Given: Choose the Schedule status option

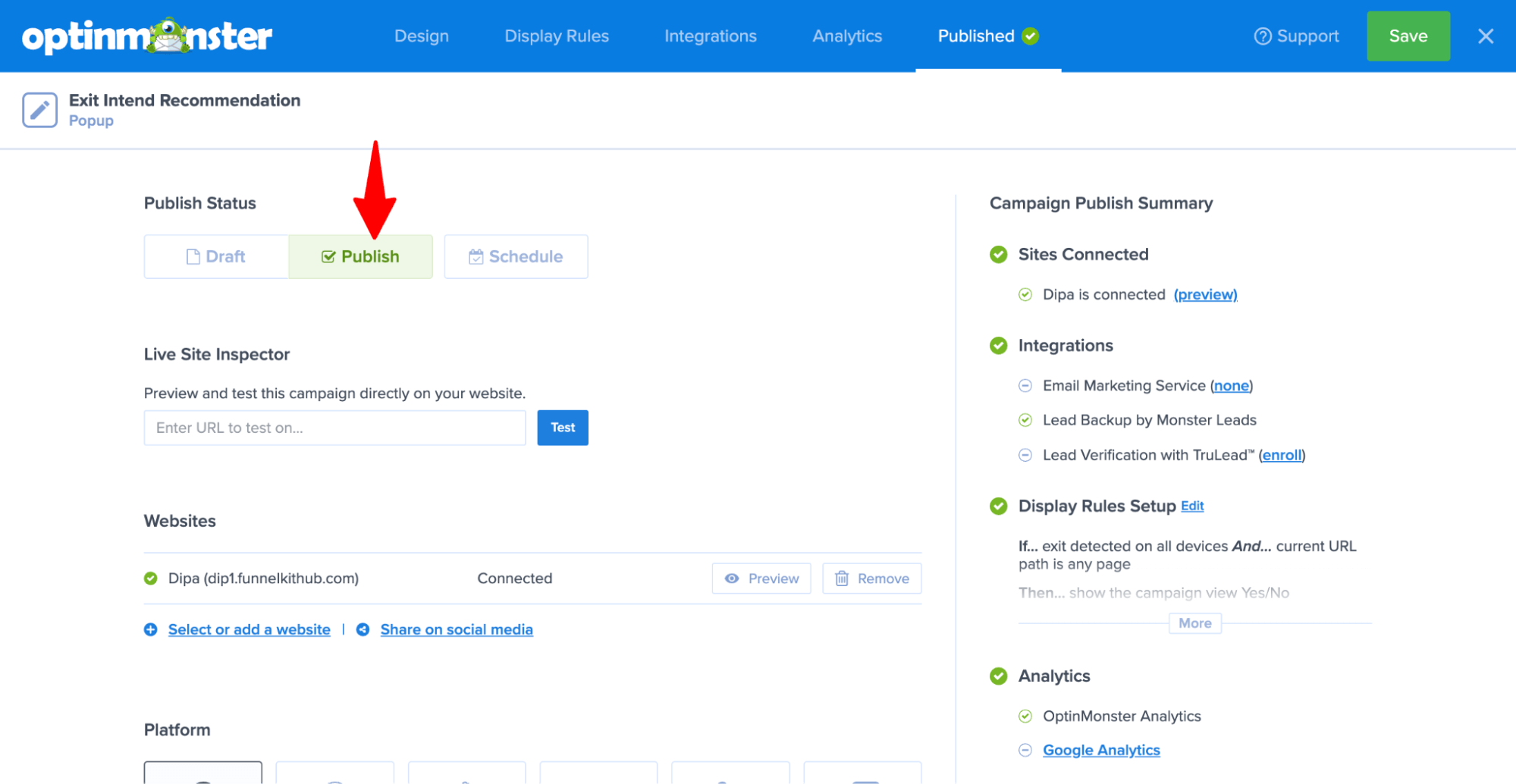Looking at the screenshot, I should pyautogui.click(x=516, y=256).
